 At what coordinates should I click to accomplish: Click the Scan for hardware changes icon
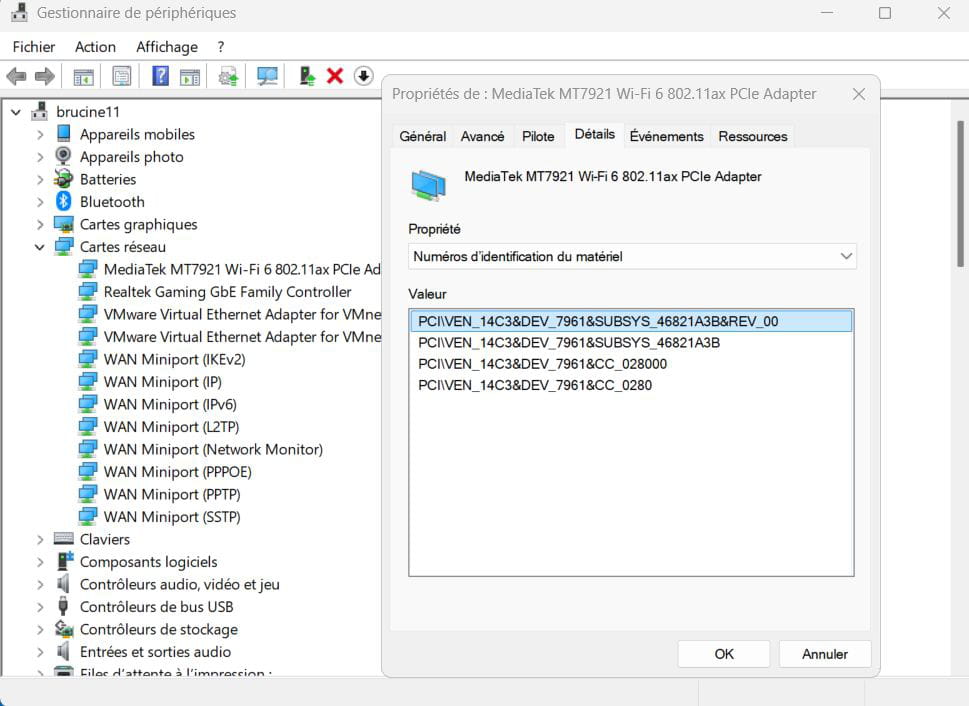coord(268,77)
